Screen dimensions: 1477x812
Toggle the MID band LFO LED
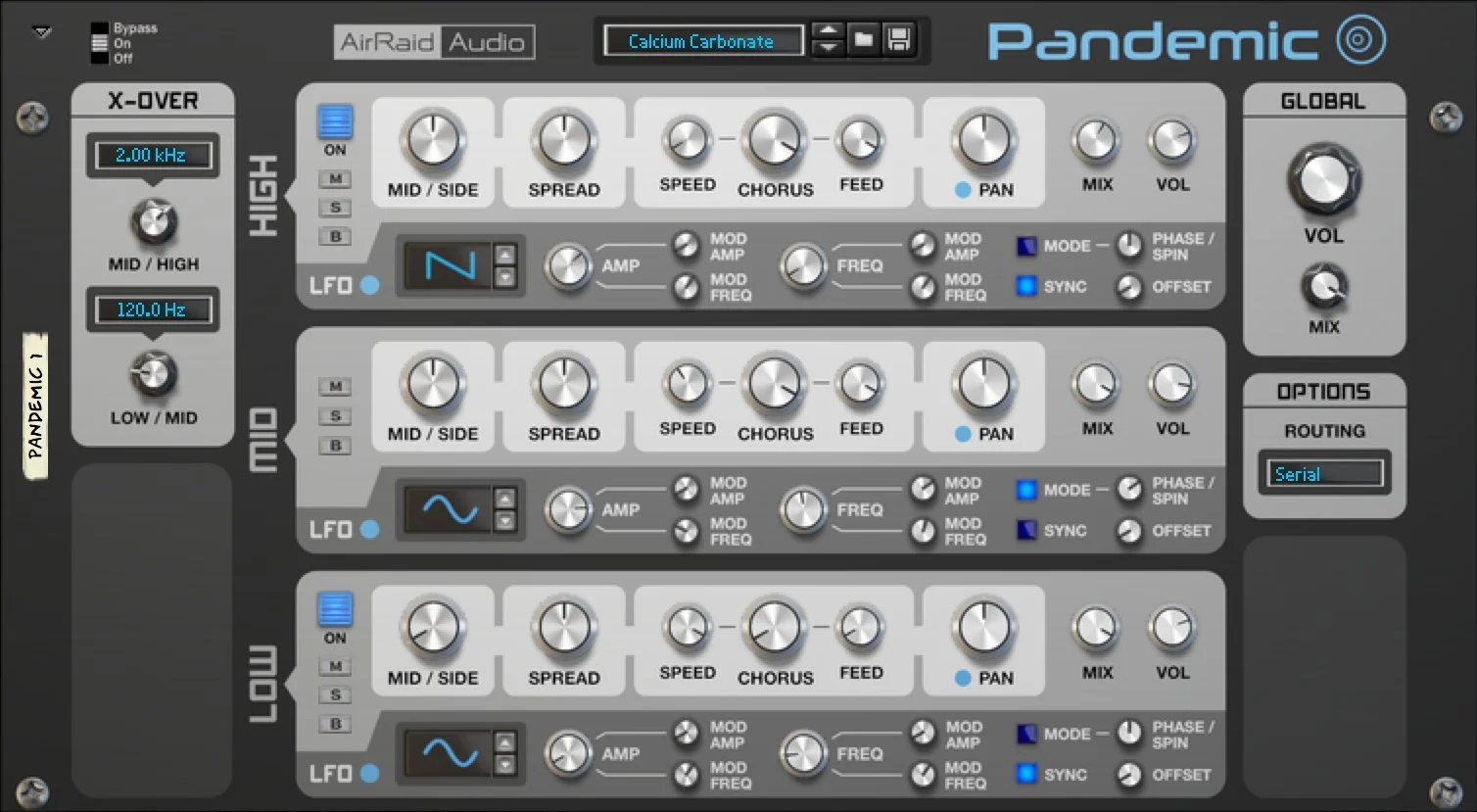[x=369, y=529]
